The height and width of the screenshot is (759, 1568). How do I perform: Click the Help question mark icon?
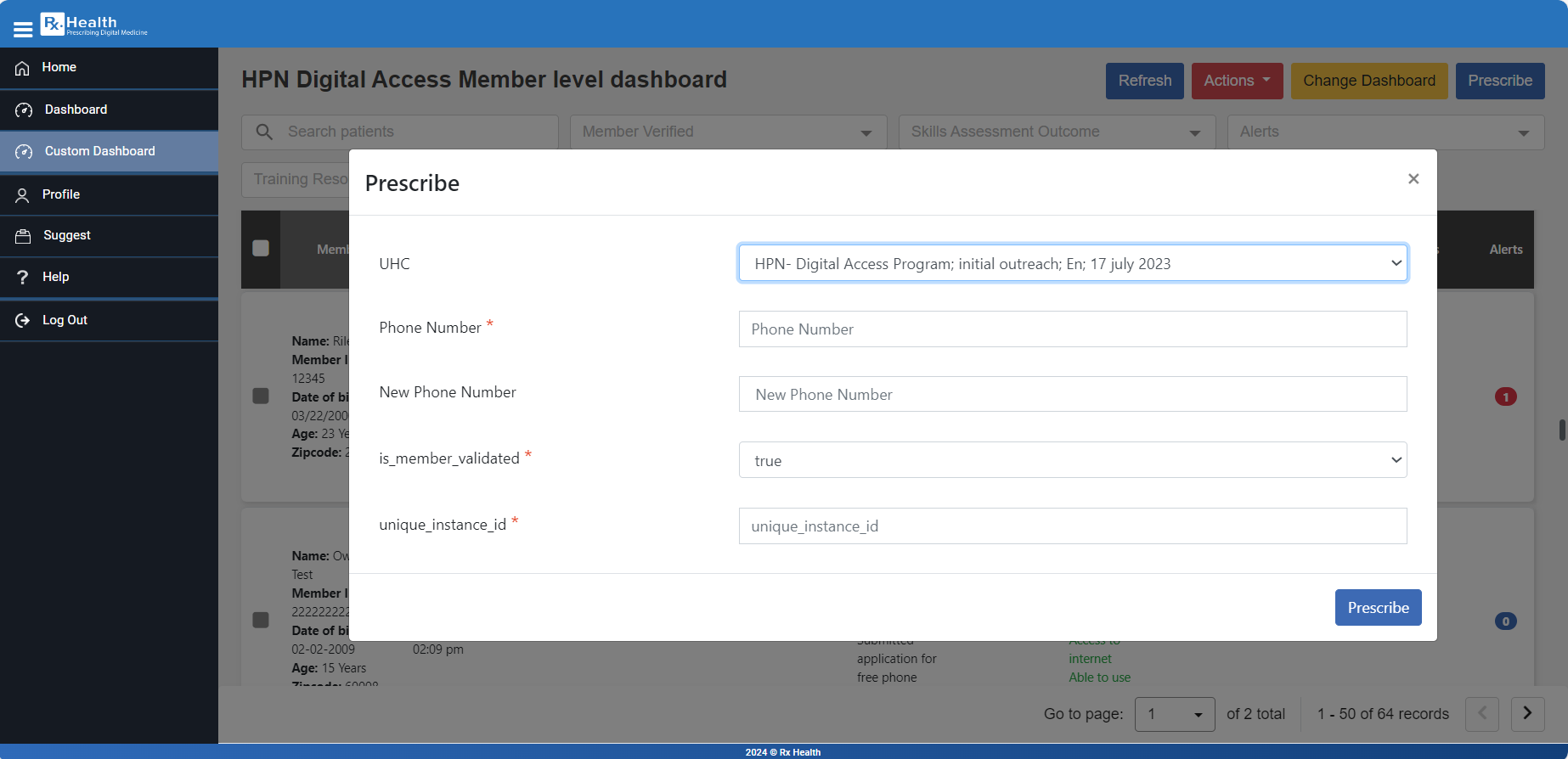point(23,278)
